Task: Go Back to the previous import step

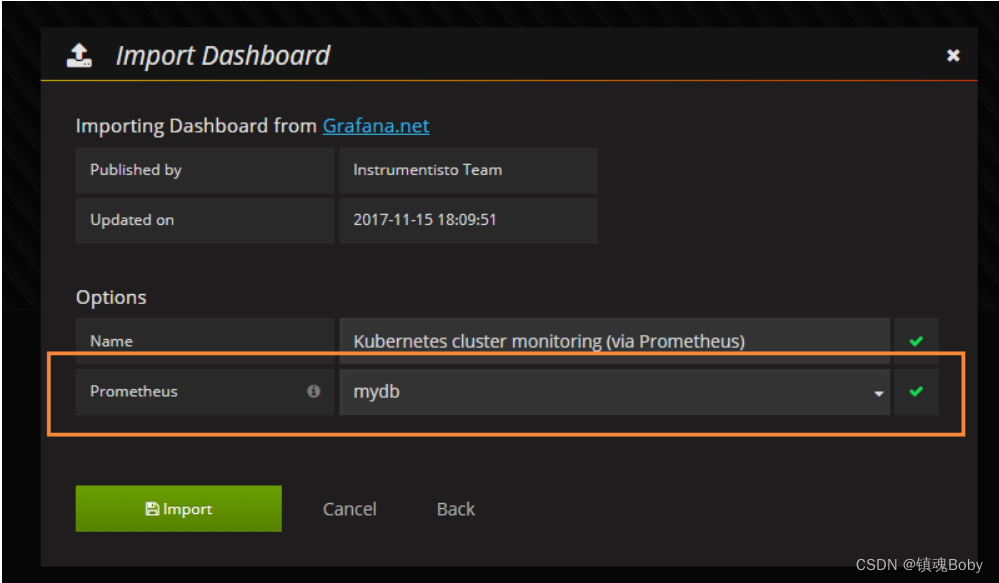Action: [456, 508]
